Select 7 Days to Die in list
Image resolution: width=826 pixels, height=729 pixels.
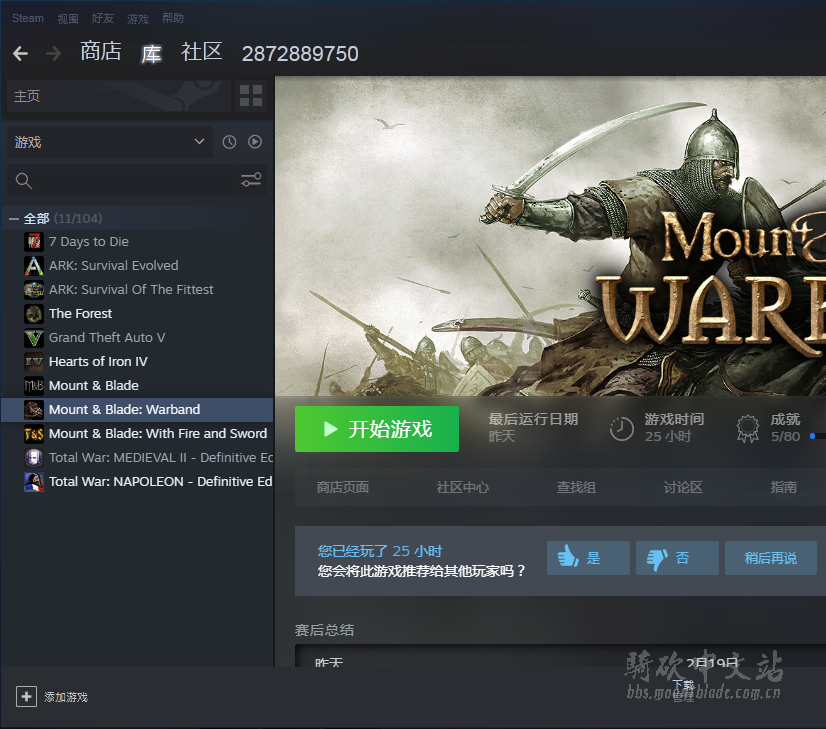click(x=137, y=242)
